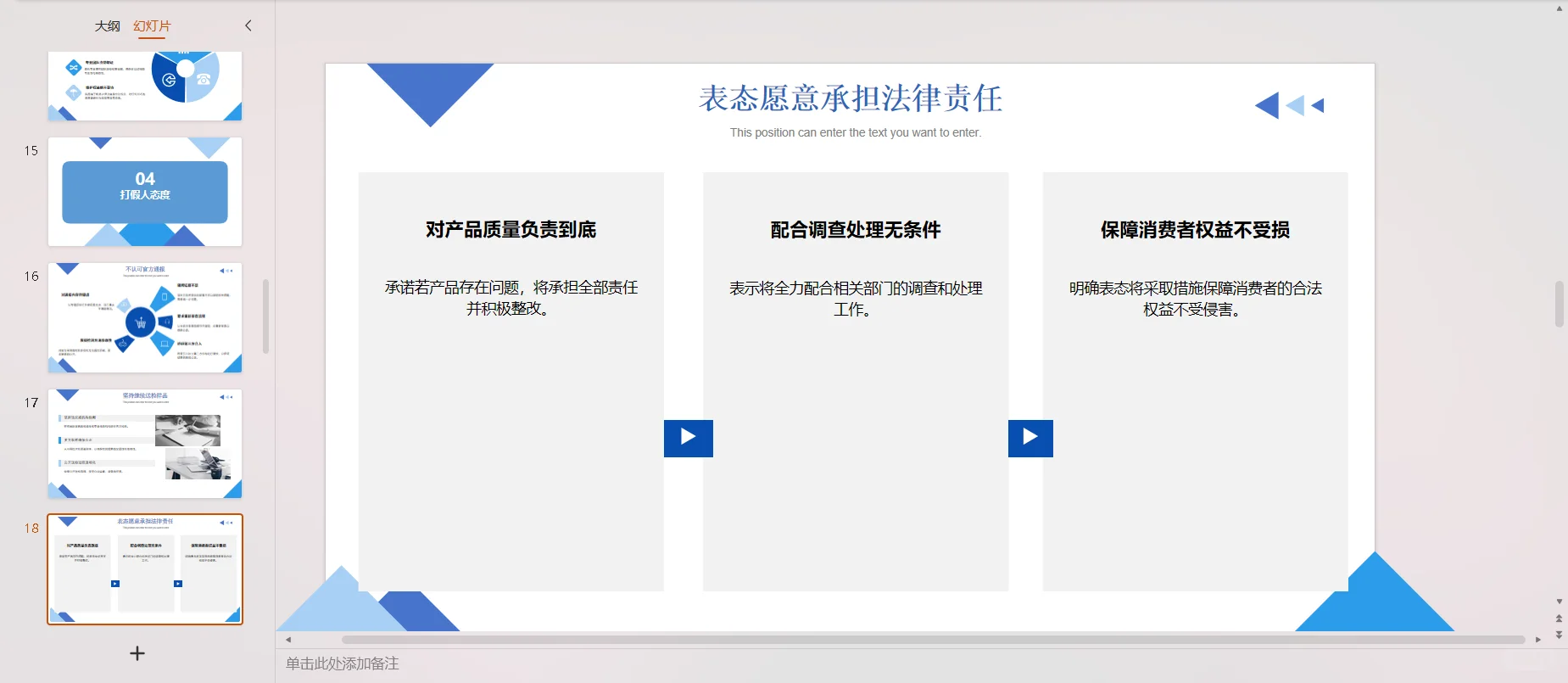Image resolution: width=1568 pixels, height=683 pixels.
Task: Click the small dark blue triangle at top right
Action: tap(1318, 105)
